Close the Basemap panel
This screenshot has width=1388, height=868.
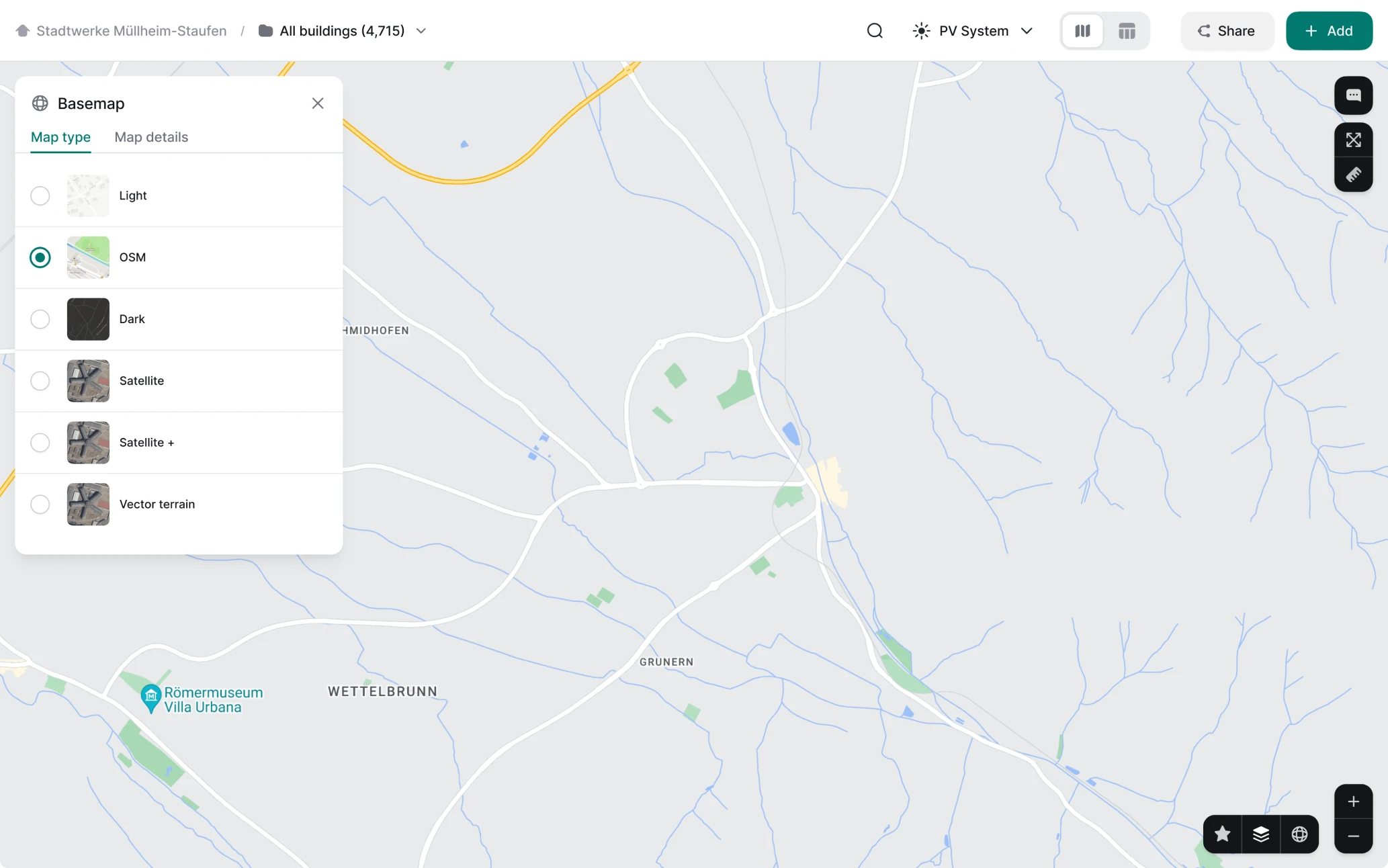pyautogui.click(x=318, y=103)
